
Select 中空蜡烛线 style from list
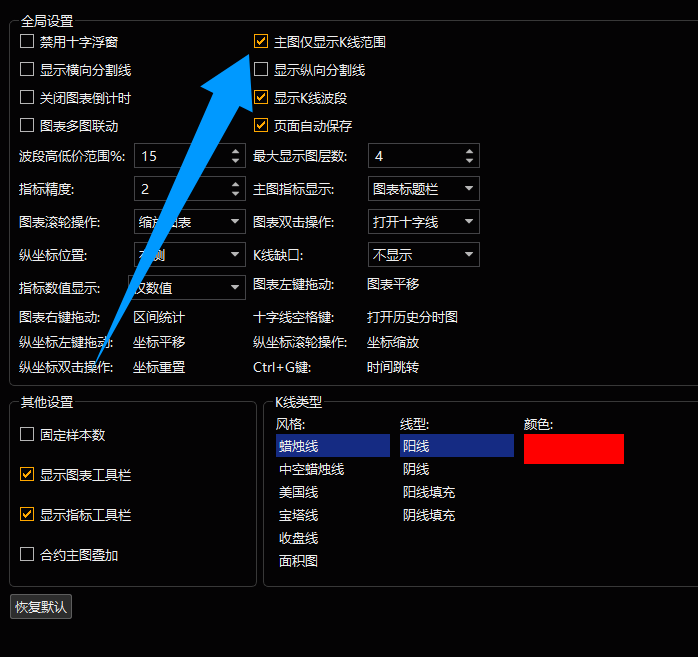coord(312,469)
